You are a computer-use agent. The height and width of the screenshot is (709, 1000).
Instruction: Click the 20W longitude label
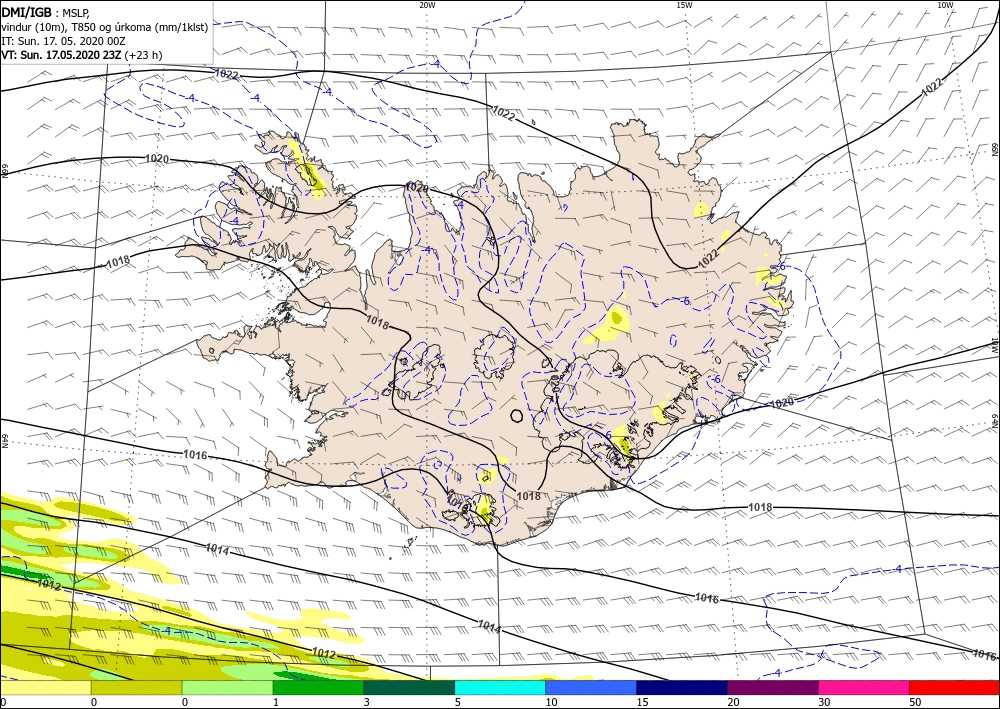pos(427,5)
